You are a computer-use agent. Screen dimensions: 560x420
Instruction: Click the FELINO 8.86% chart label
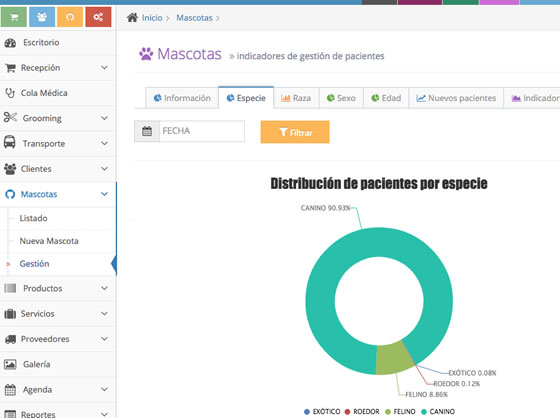(x=426, y=394)
